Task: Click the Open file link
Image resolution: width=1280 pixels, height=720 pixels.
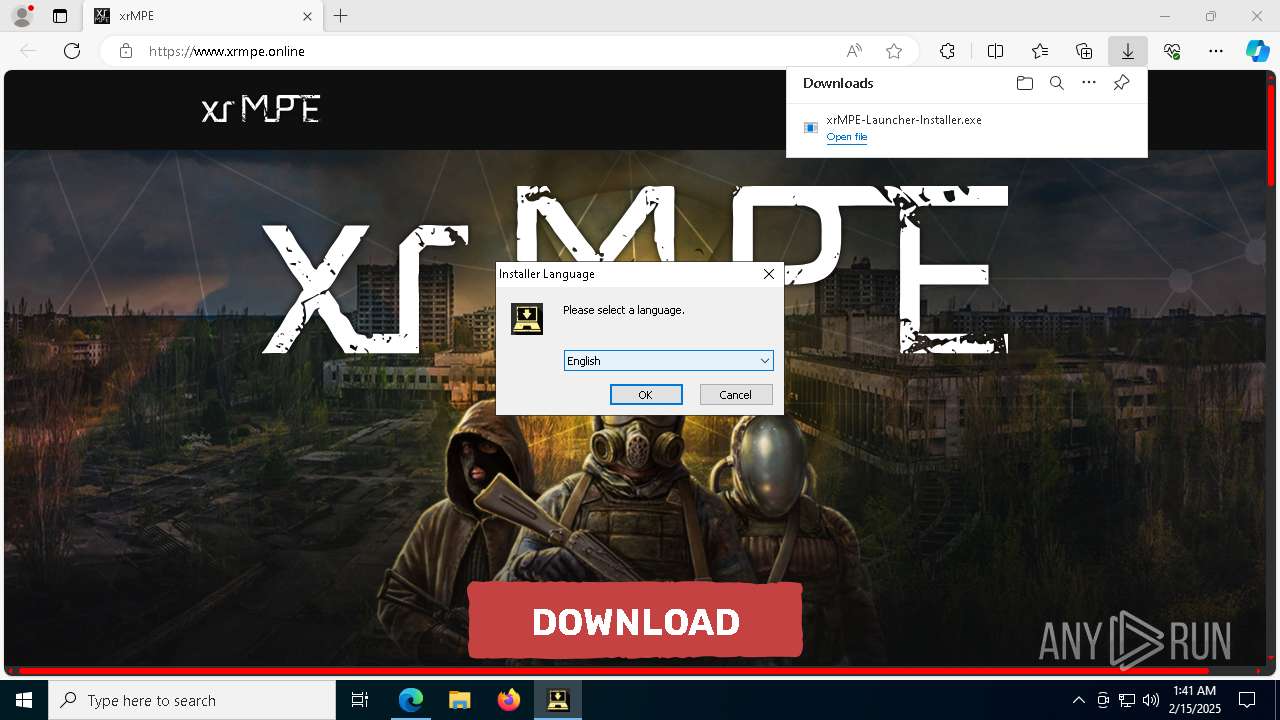Action: click(x=847, y=137)
